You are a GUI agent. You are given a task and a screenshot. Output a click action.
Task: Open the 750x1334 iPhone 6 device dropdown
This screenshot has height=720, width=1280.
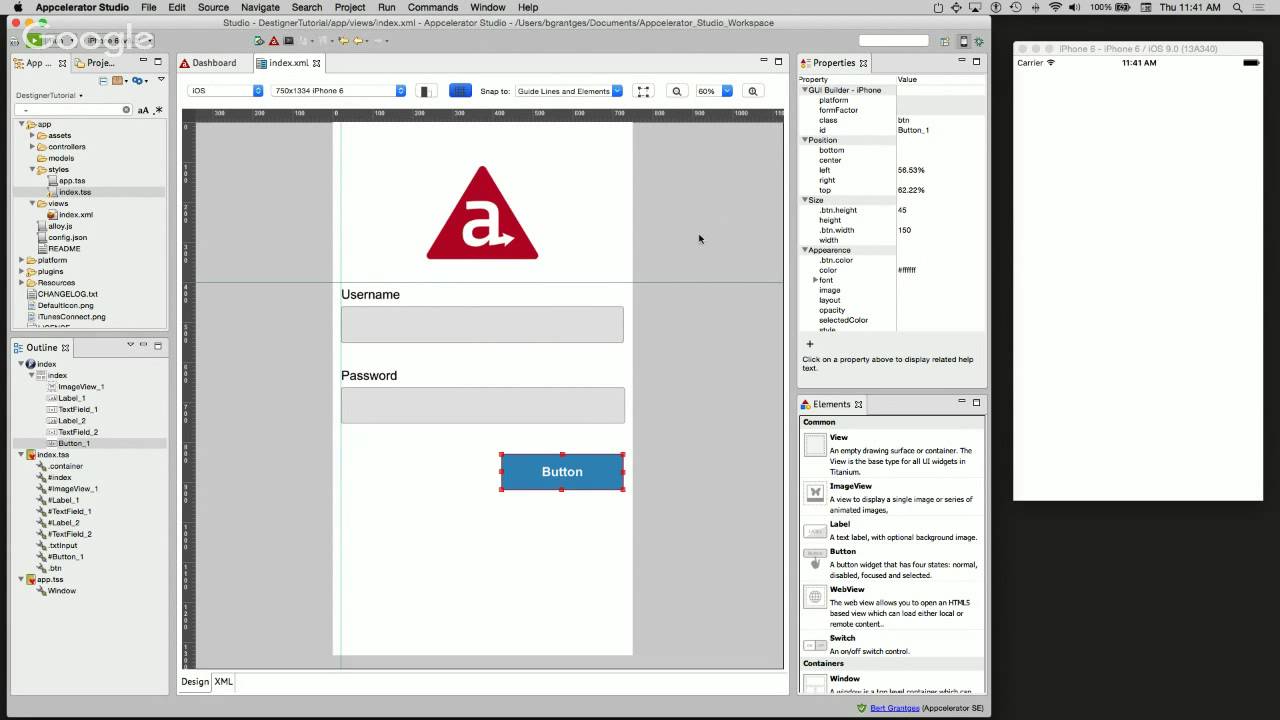pyautogui.click(x=339, y=91)
